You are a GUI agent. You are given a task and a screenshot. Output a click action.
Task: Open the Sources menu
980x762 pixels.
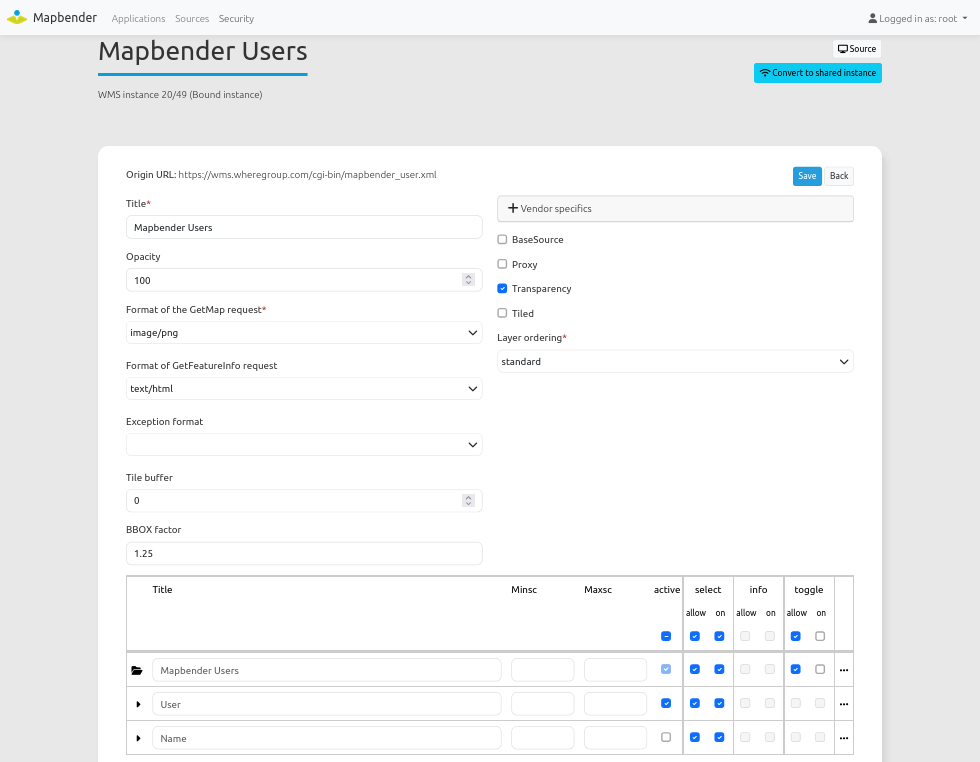pos(192,19)
